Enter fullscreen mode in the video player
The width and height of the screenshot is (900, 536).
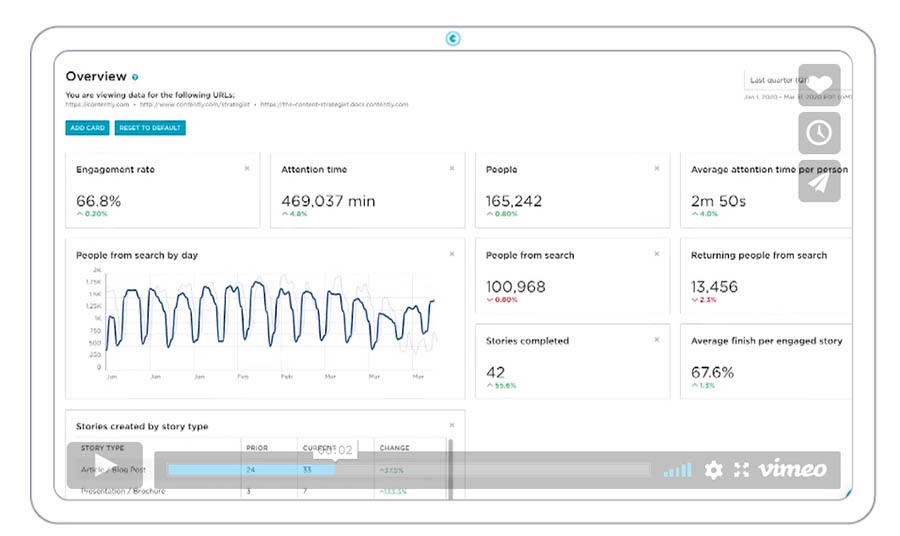click(x=741, y=469)
